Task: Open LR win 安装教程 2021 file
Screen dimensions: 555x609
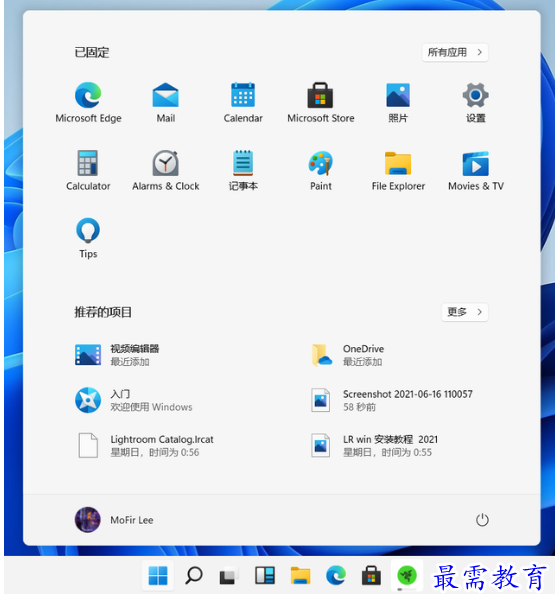Action: pos(374,445)
